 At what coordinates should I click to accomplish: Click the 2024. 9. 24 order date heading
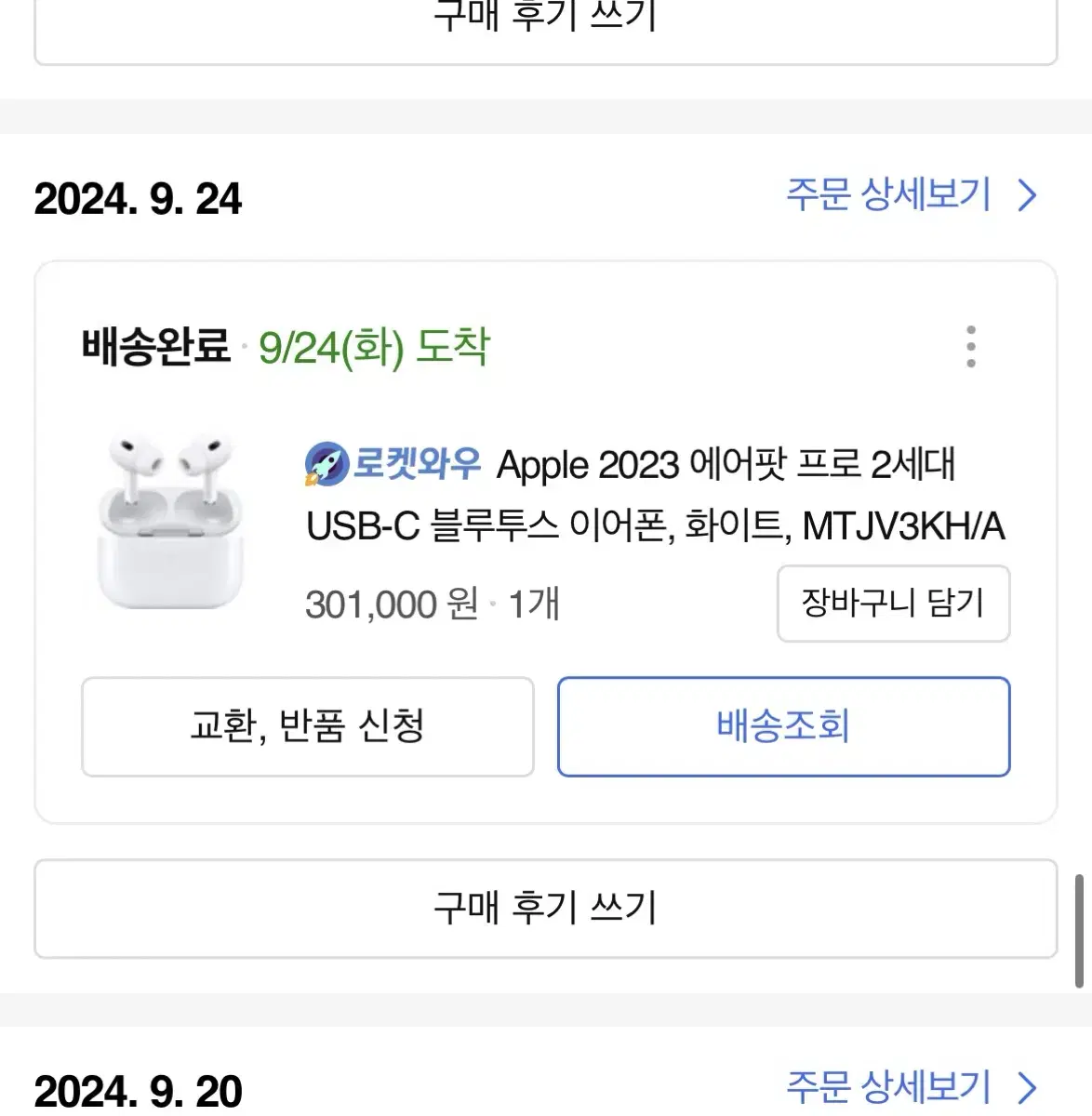(x=138, y=198)
